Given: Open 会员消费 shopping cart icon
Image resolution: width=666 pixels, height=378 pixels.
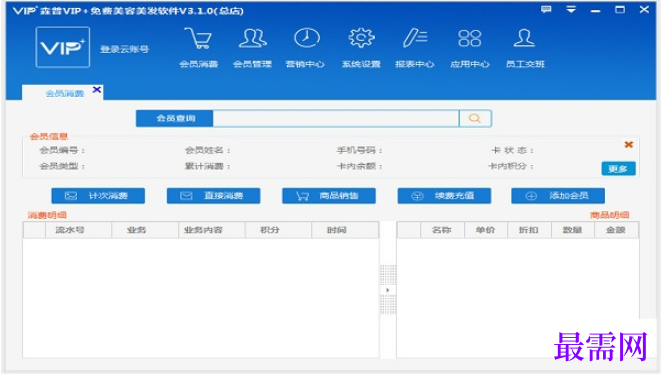Looking at the screenshot, I should pyautogui.click(x=198, y=39).
